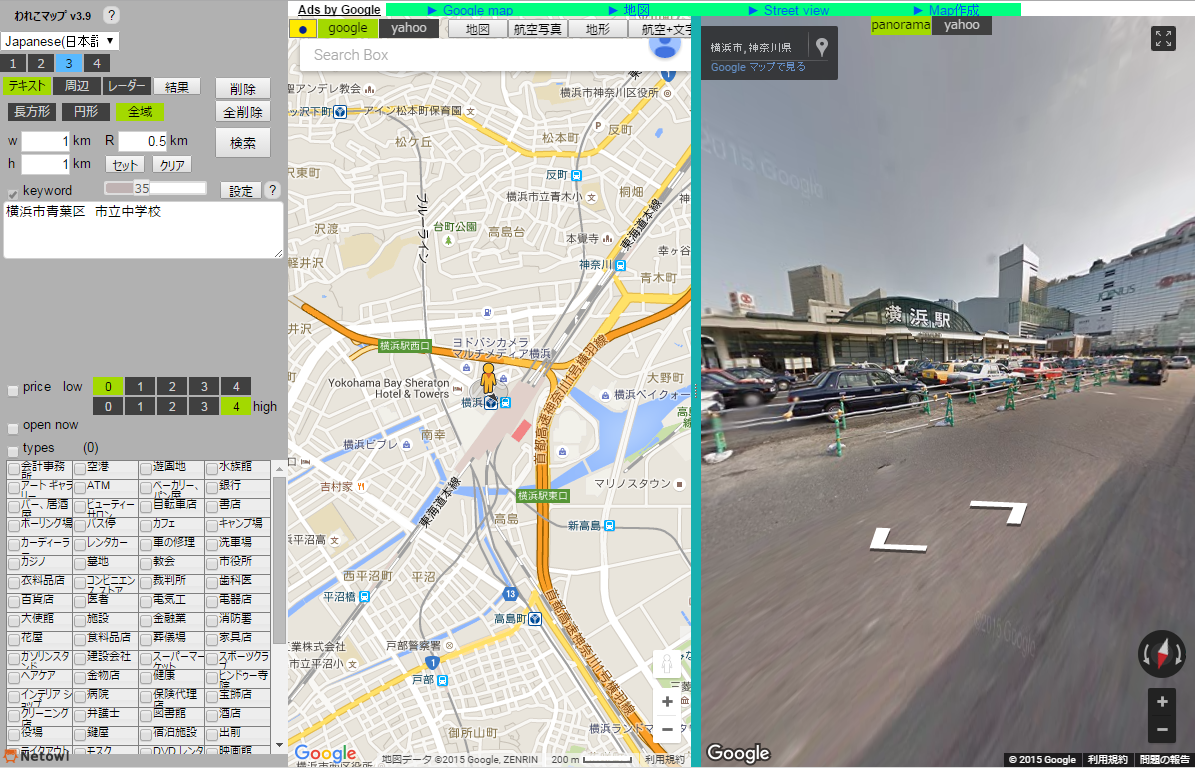1195x768 pixels.
Task: Click the w width input field
Action: pyautogui.click(x=46, y=141)
